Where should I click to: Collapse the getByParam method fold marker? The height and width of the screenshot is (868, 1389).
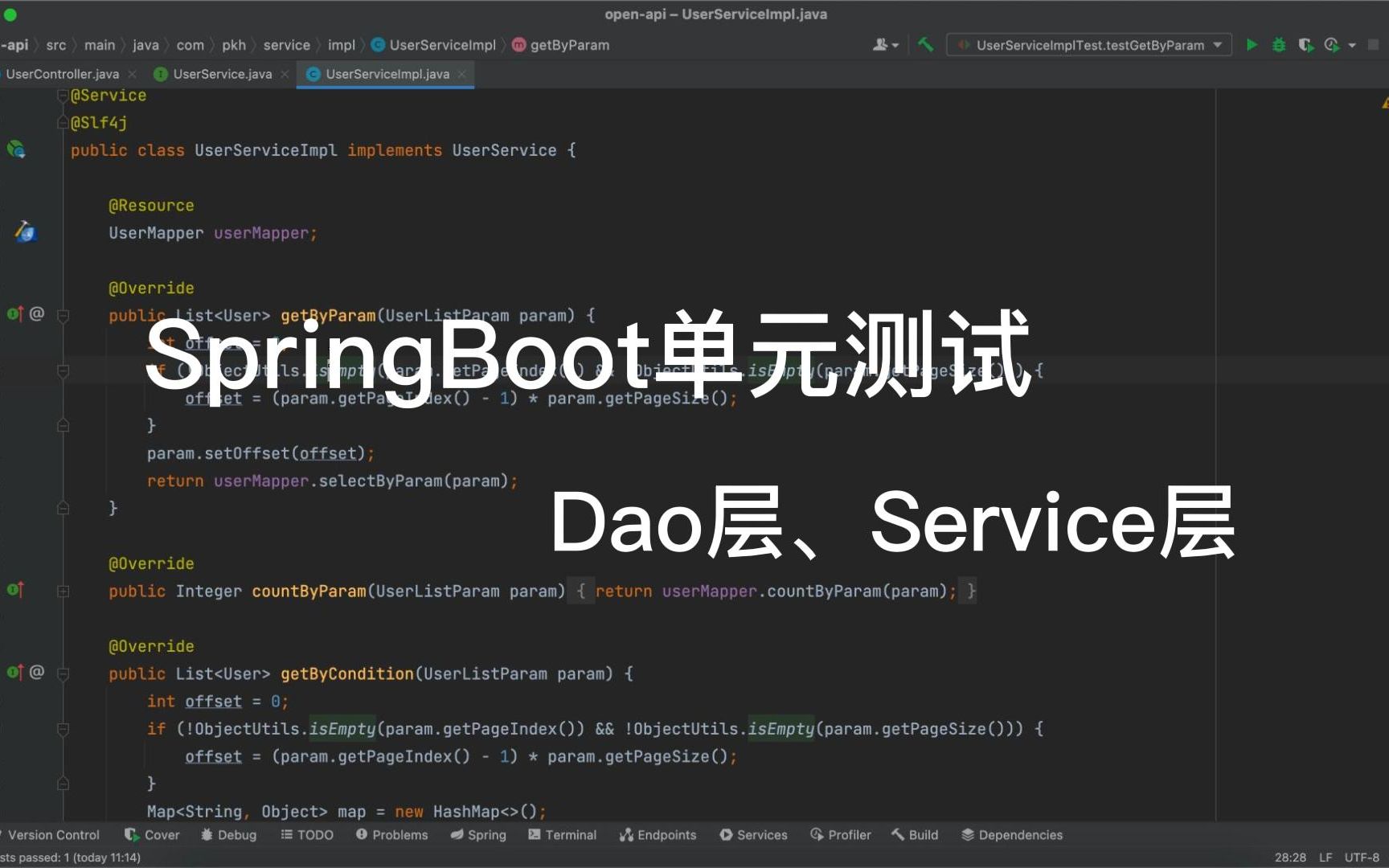coord(63,316)
